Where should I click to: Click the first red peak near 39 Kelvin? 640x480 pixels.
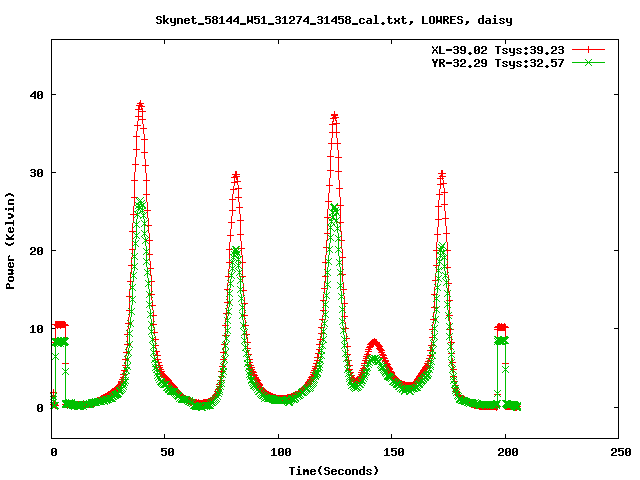140,106
